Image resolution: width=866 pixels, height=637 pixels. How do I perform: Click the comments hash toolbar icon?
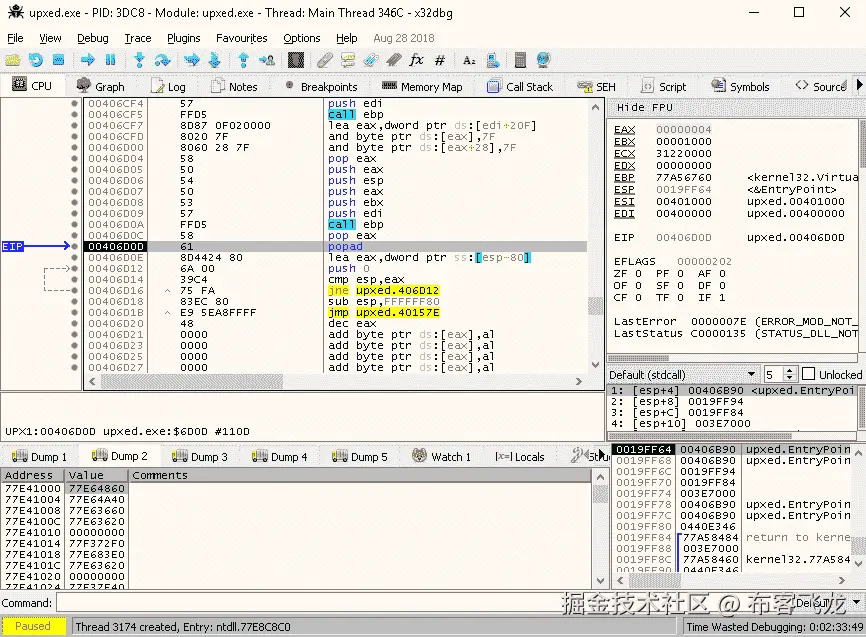pos(440,61)
